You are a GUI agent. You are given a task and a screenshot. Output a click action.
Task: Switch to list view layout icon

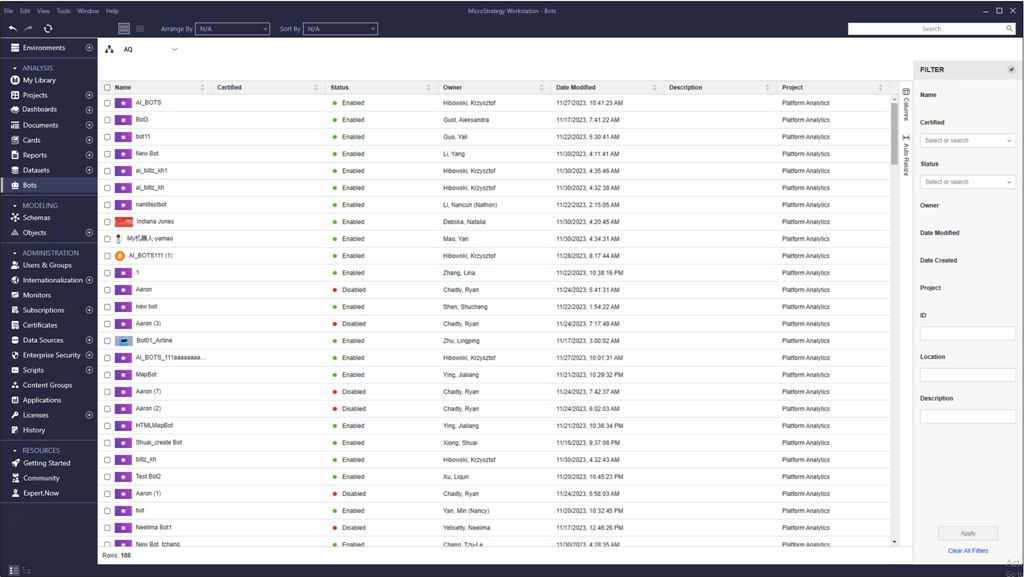[140, 29]
